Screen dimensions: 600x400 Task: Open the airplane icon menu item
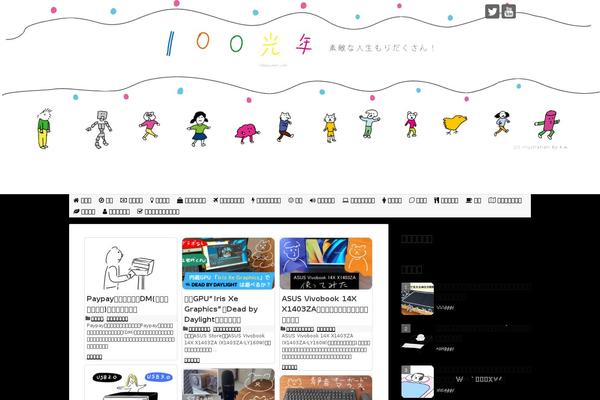pos(228,200)
